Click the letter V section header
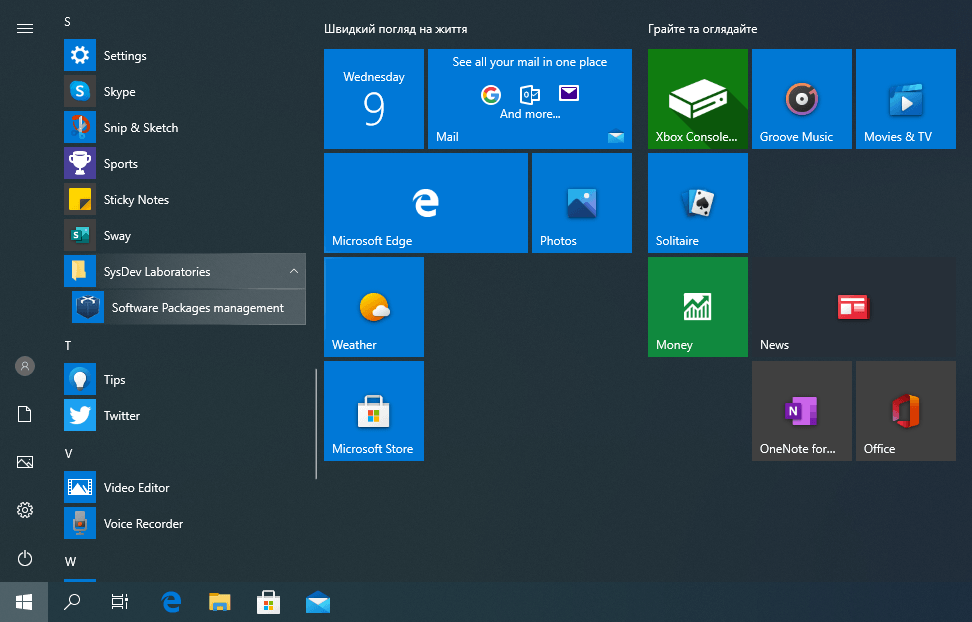Screen dimensions: 972x622 pyautogui.click(x=68, y=453)
